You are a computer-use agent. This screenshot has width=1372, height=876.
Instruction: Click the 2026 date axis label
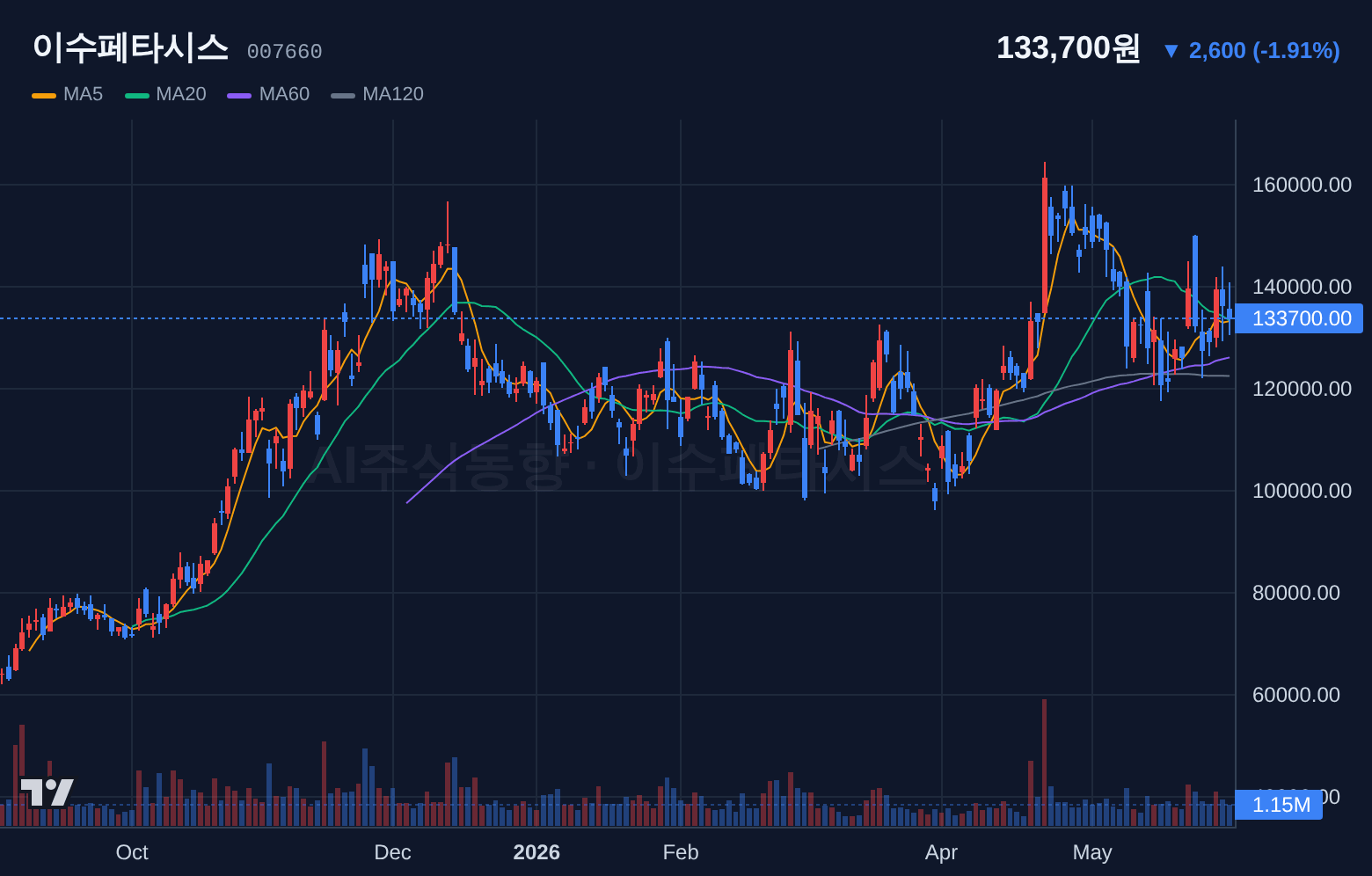point(536,852)
